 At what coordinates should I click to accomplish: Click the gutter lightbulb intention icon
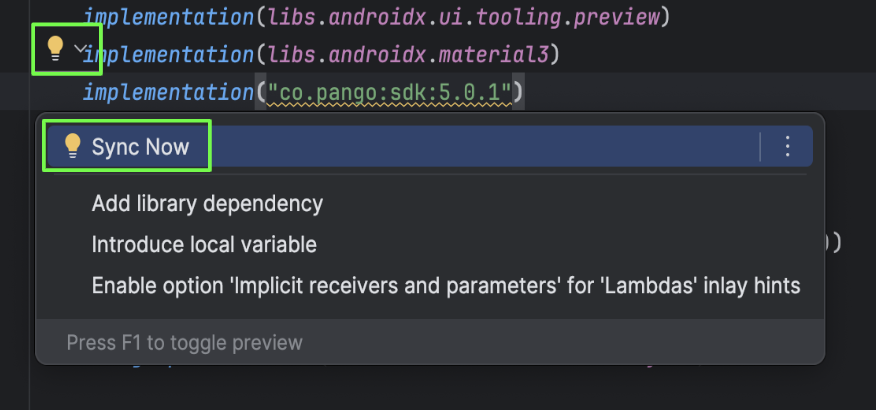pyautogui.click(x=55, y=47)
